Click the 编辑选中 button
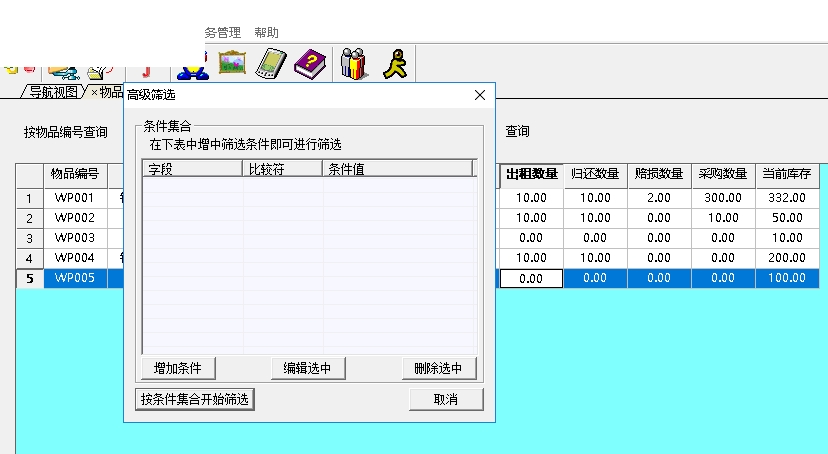828x454 pixels. pos(308,368)
